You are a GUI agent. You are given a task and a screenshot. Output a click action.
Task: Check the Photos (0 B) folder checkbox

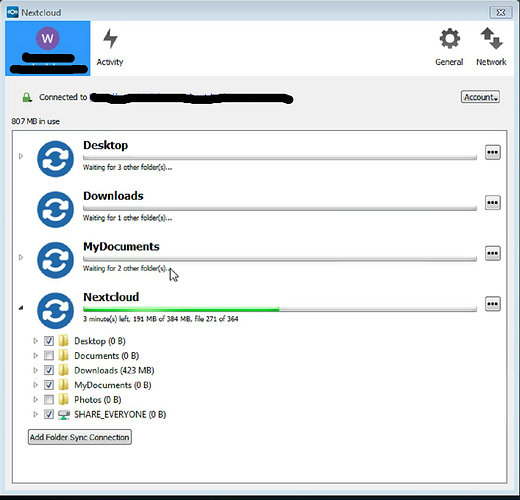click(x=49, y=399)
